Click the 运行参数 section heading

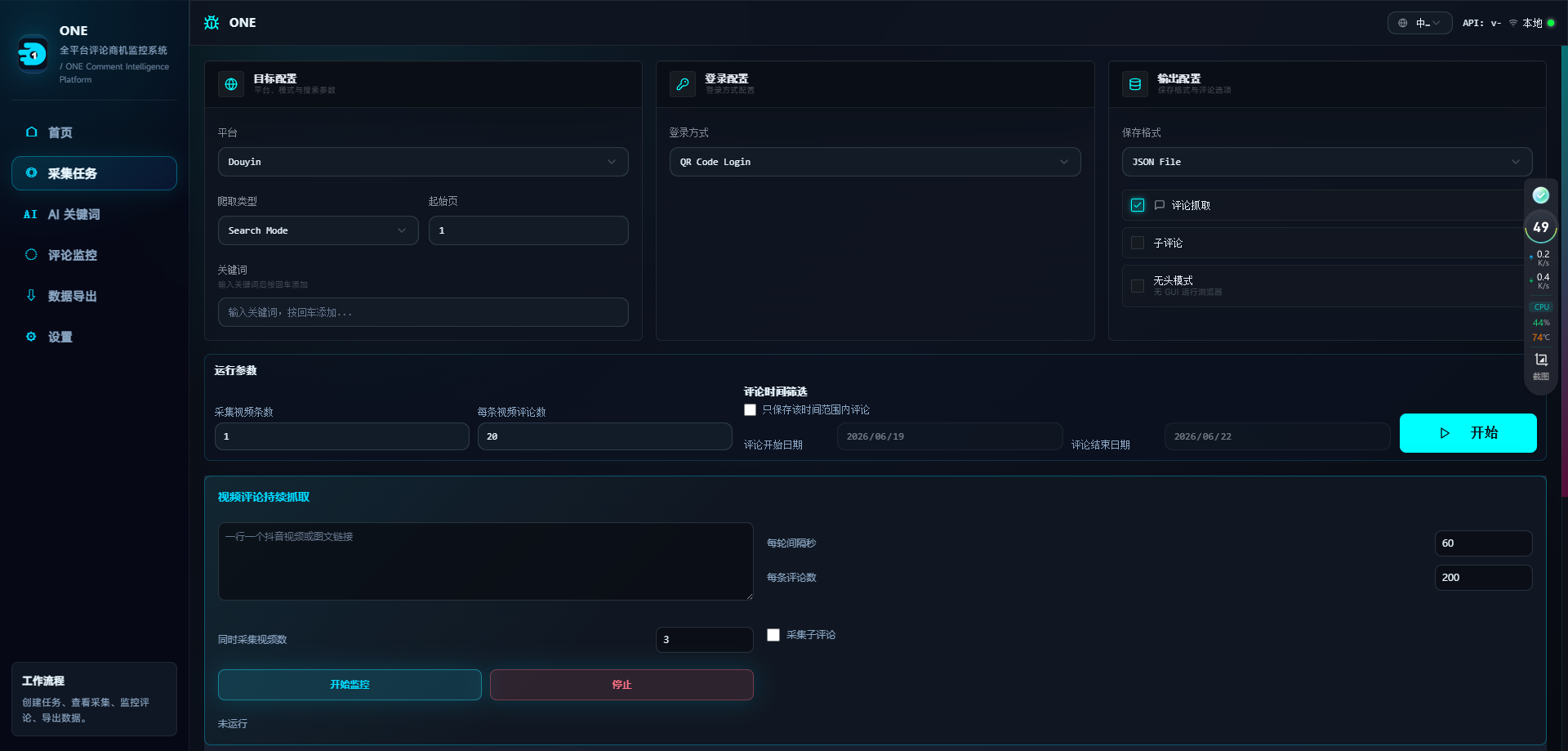coord(236,370)
